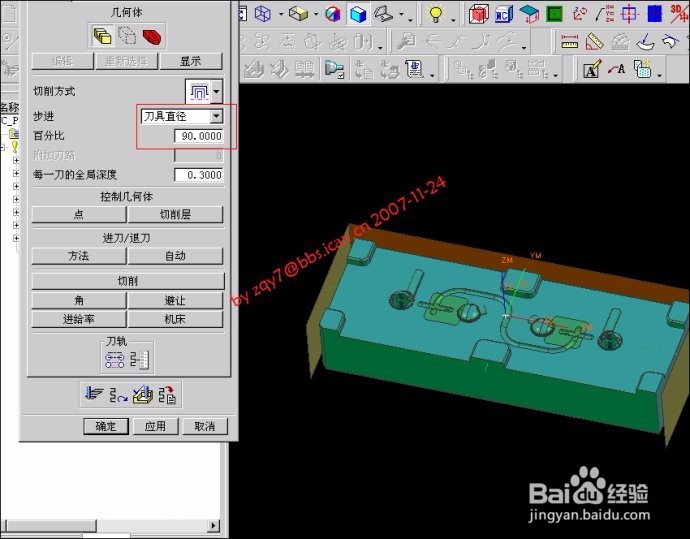This screenshot has width=690, height=539.
Task: Confirm with the 确定 button
Action: tap(106, 426)
